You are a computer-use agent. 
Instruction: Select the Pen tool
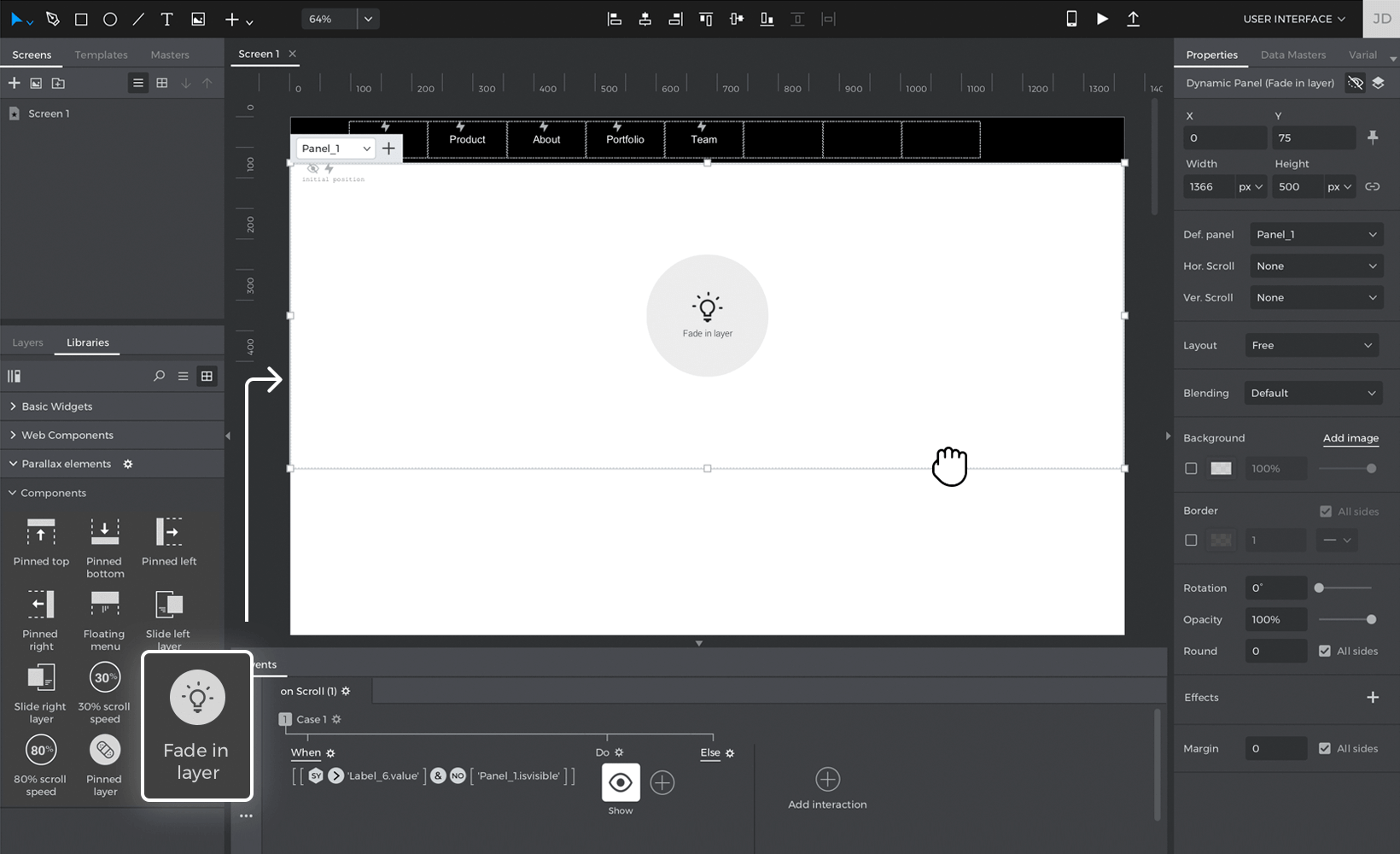[x=53, y=19]
